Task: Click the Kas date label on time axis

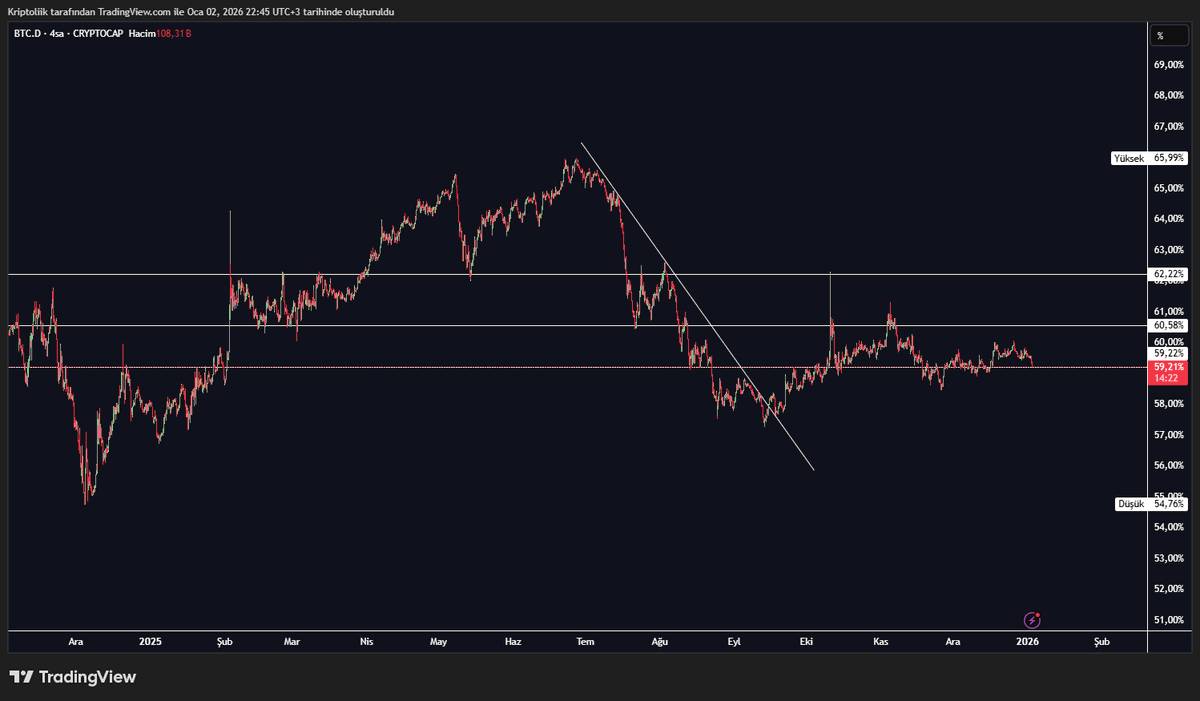Action: coord(881,641)
